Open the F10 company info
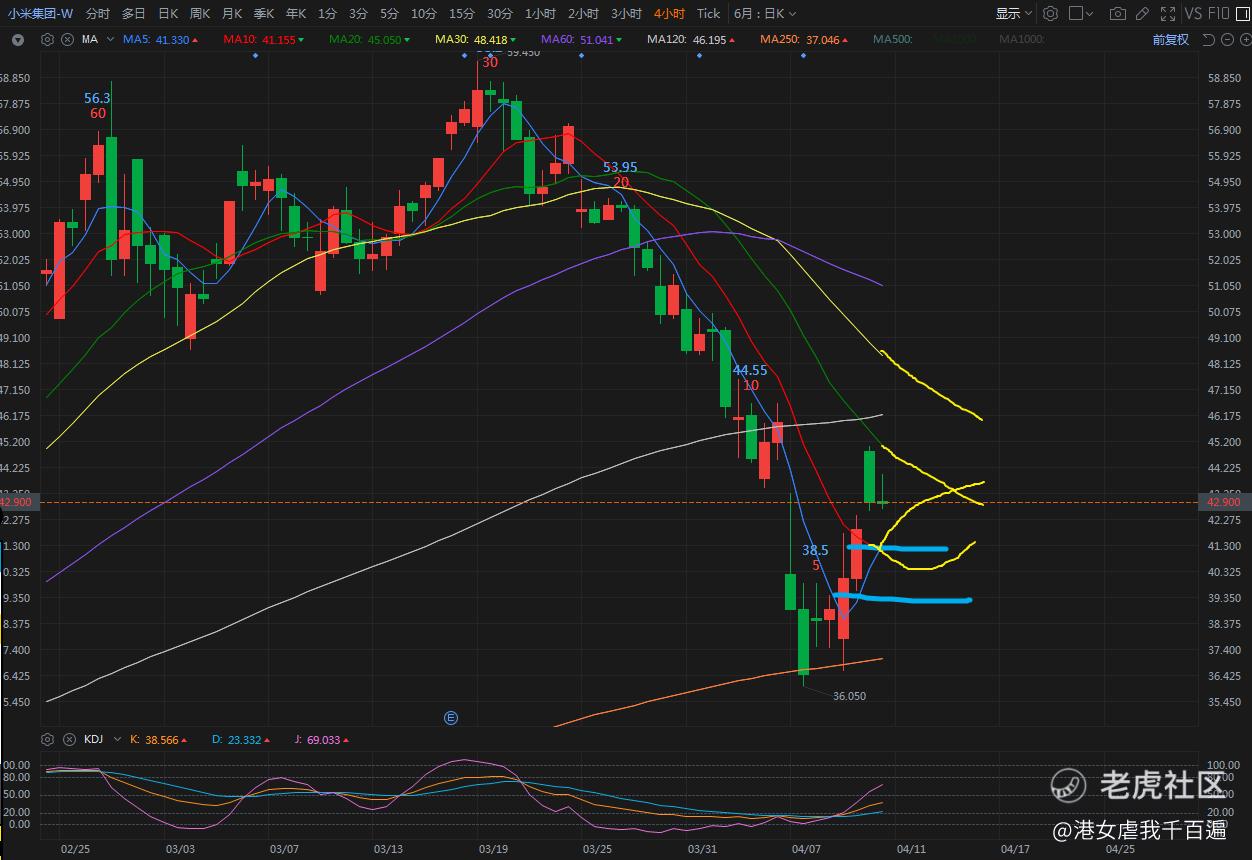The width and height of the screenshot is (1252, 860). pos(1219,13)
